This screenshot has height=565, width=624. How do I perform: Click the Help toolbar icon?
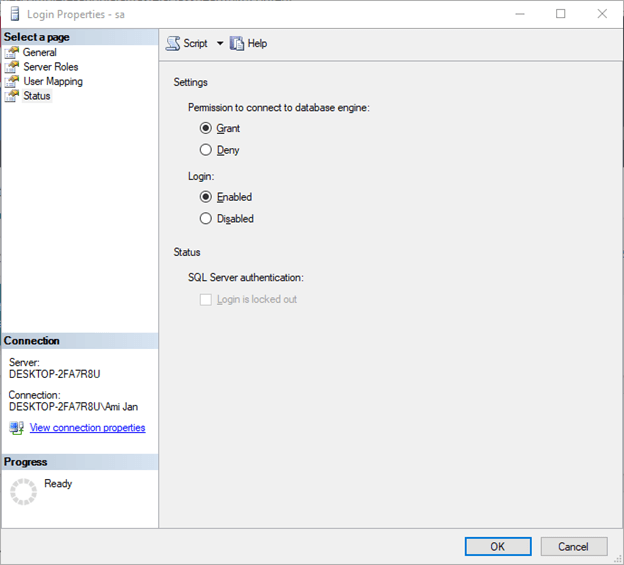[x=237, y=43]
